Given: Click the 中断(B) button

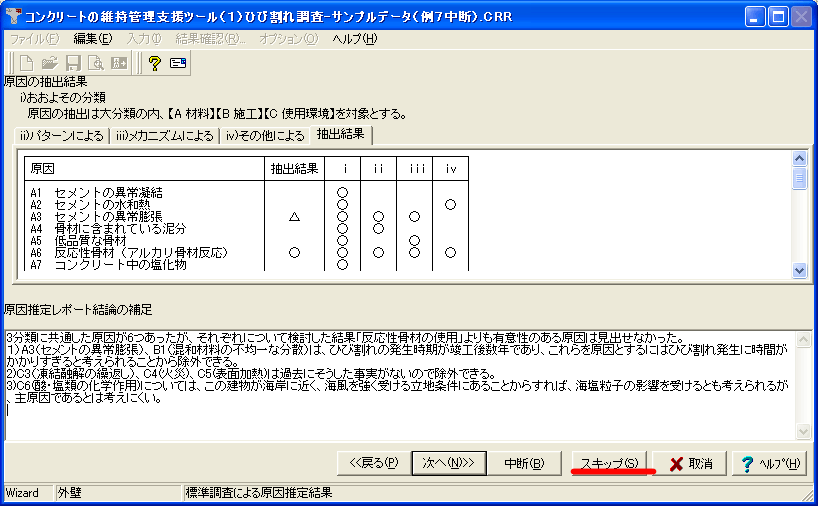Looking at the screenshot, I should coord(524,463).
